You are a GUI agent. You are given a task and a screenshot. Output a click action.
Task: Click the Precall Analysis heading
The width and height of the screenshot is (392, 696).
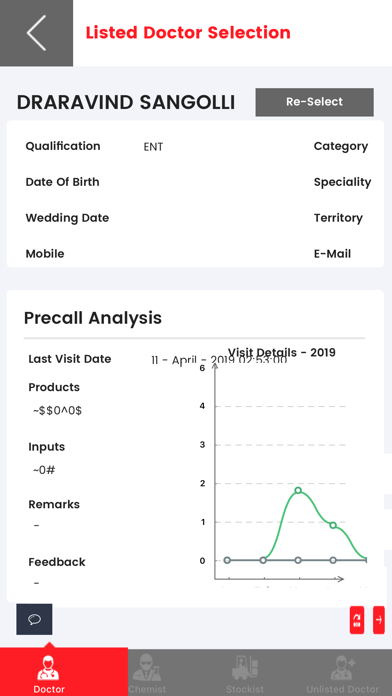pos(93,318)
